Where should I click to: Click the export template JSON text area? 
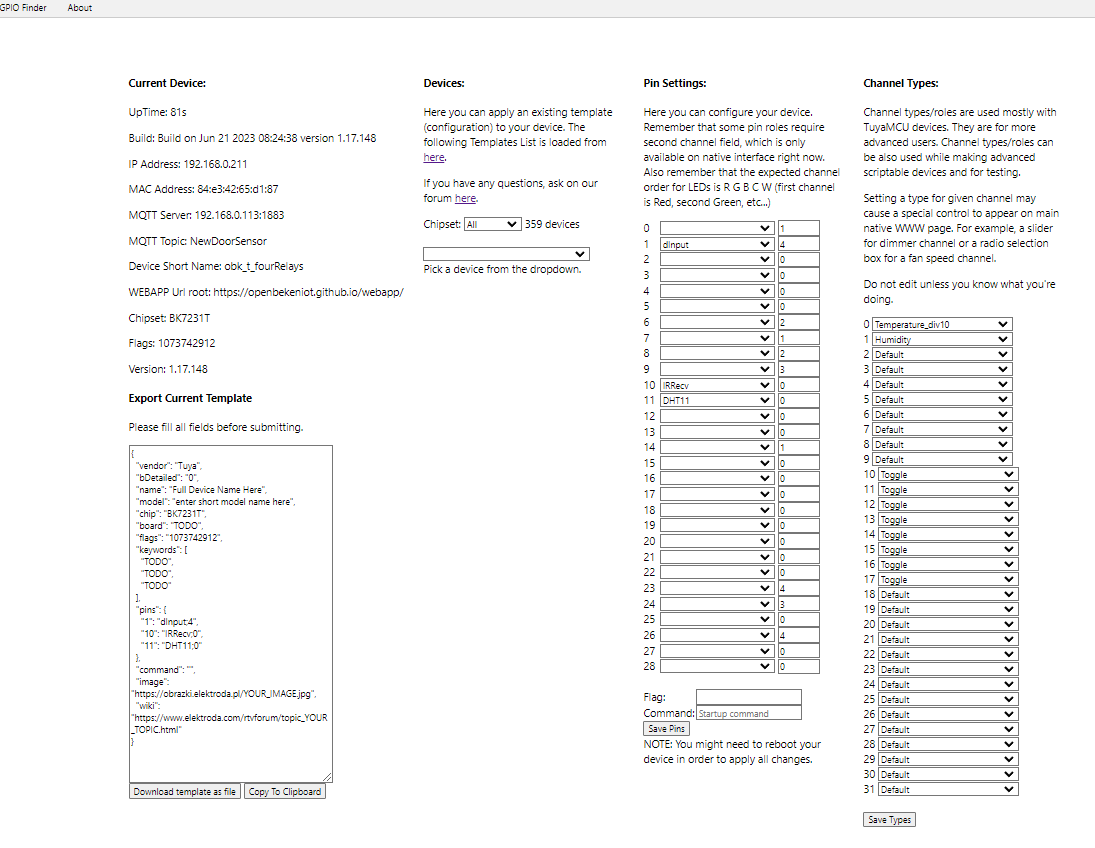click(230, 613)
